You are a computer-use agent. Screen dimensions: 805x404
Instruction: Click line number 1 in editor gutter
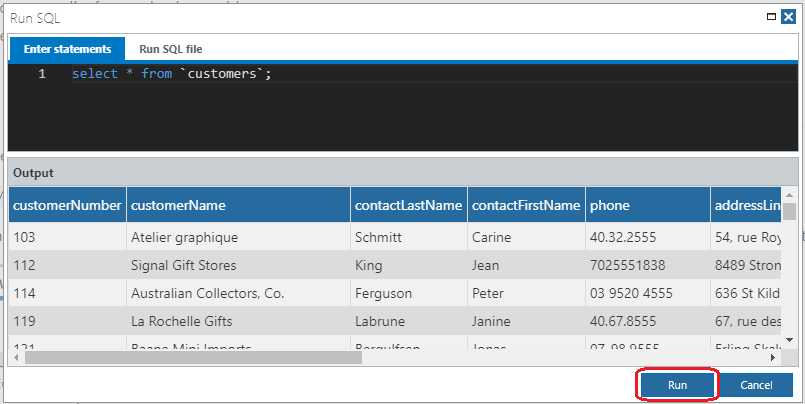click(41, 74)
